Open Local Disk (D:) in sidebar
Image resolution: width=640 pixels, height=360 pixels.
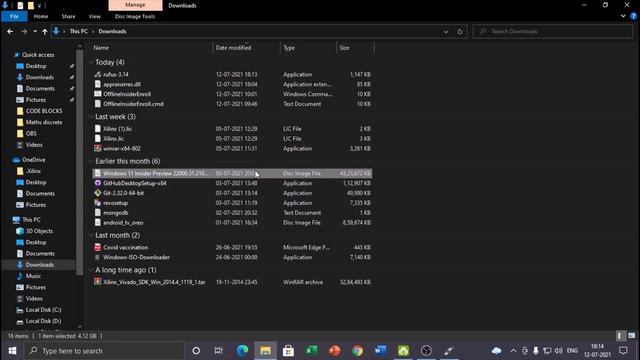(x=43, y=321)
